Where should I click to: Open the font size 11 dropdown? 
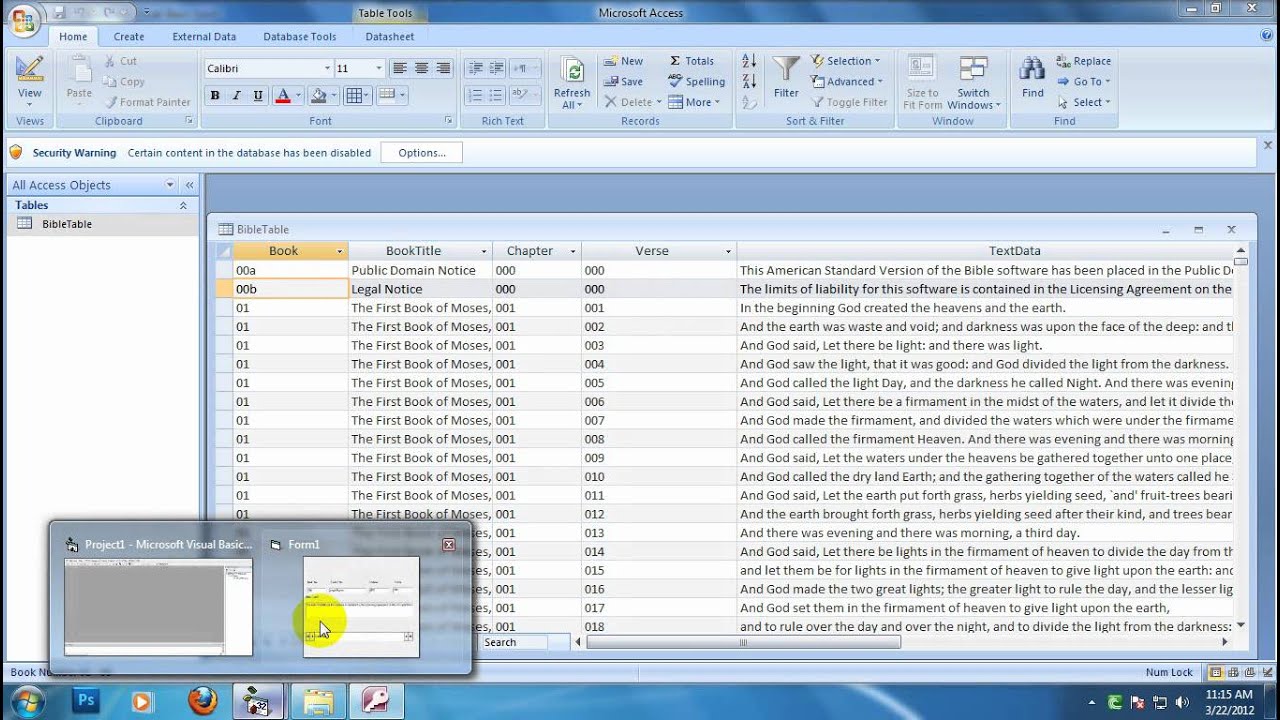(x=378, y=68)
